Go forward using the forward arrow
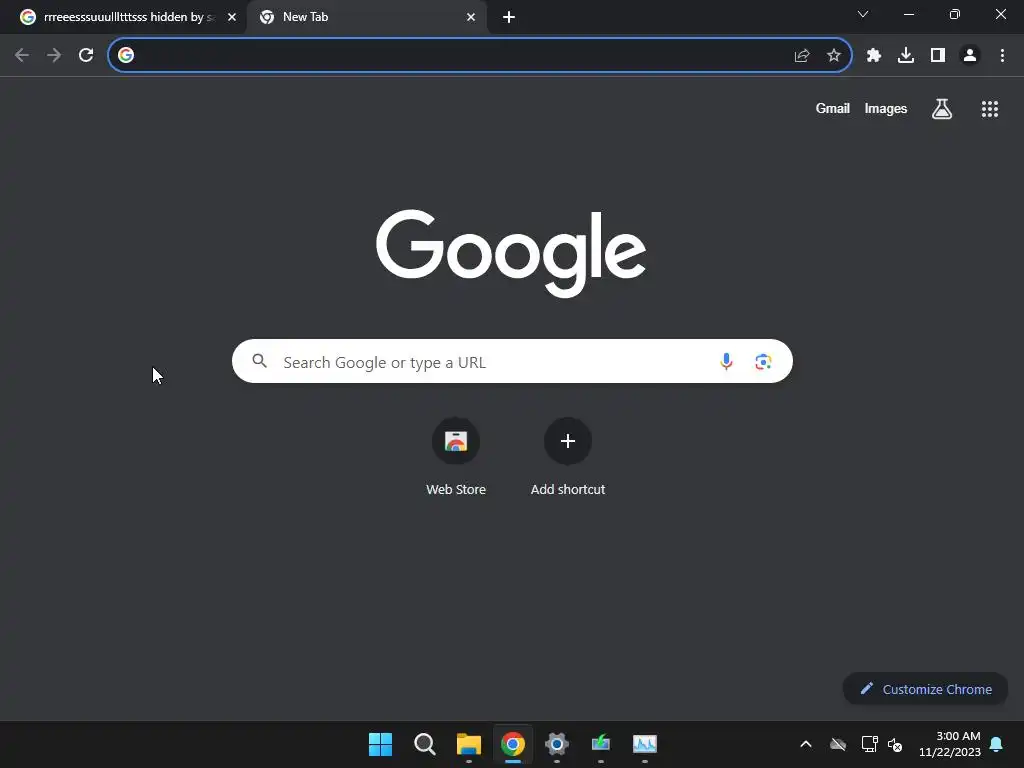This screenshot has width=1024, height=768. coord(54,56)
